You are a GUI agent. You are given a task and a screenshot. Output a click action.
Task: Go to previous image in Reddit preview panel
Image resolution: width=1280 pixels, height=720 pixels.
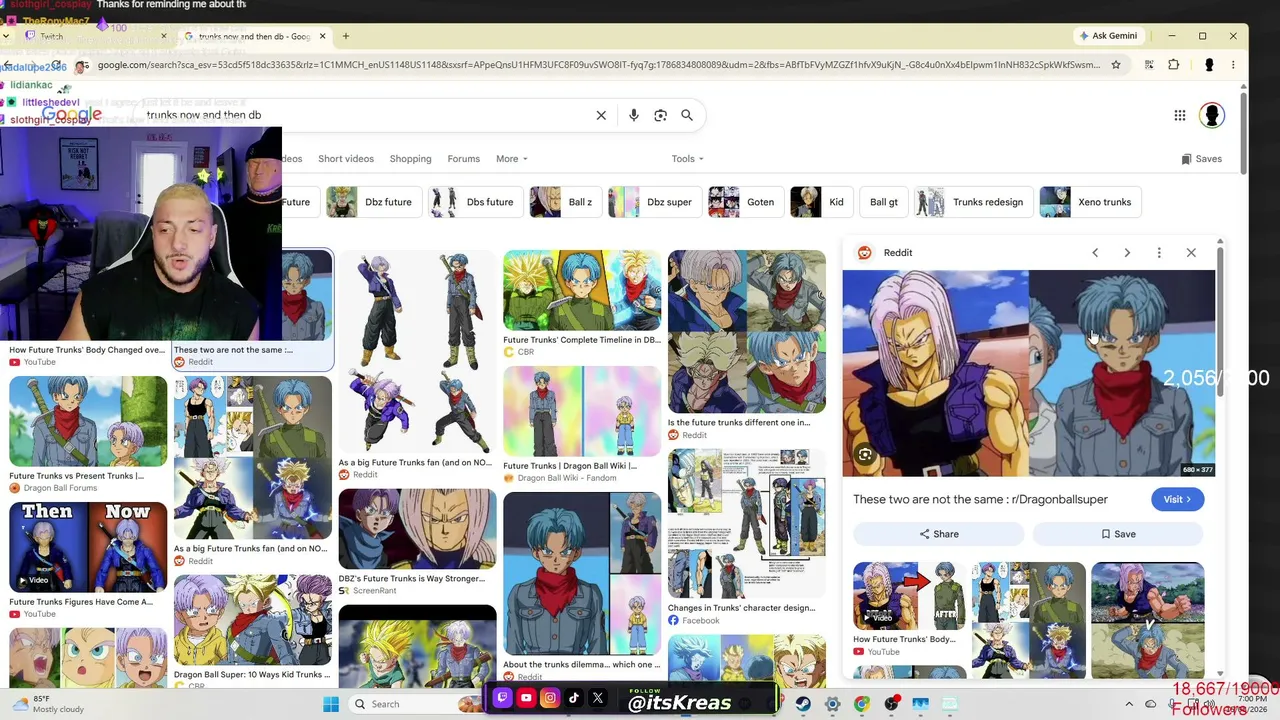(1095, 253)
